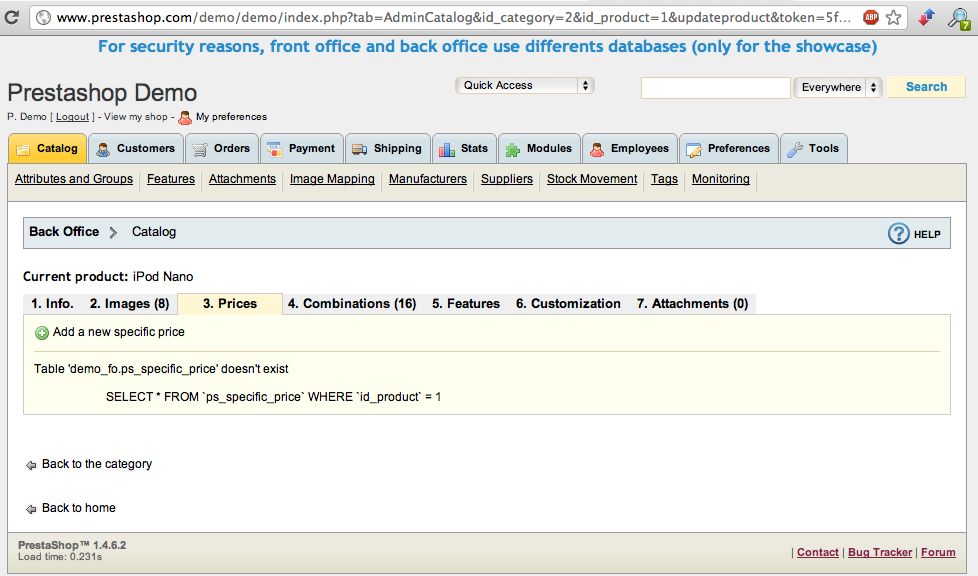The height and width of the screenshot is (576, 978).
Task: Open the Modules main menu tab
Action: point(540,149)
